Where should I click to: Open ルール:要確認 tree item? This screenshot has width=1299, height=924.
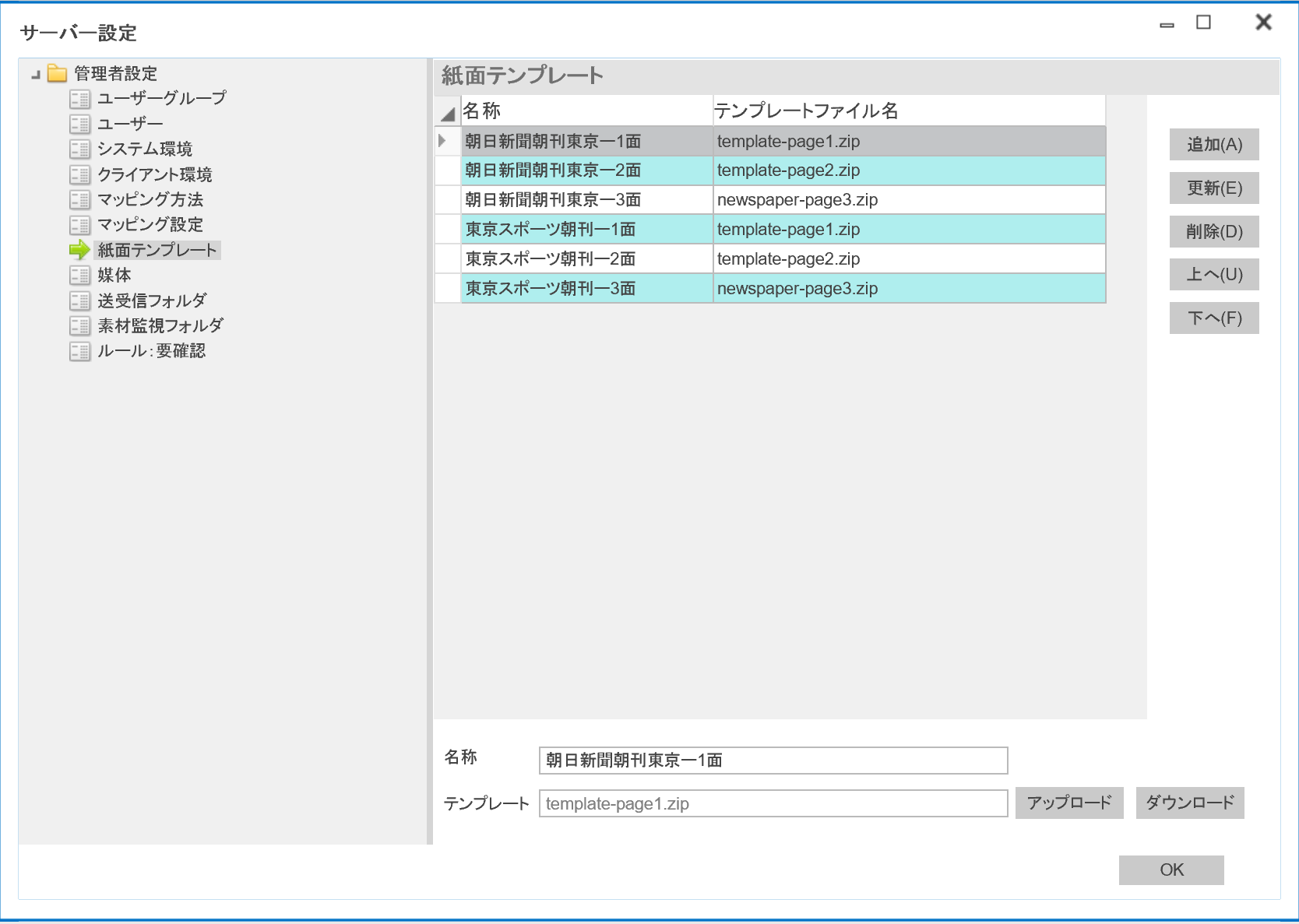[x=151, y=351]
